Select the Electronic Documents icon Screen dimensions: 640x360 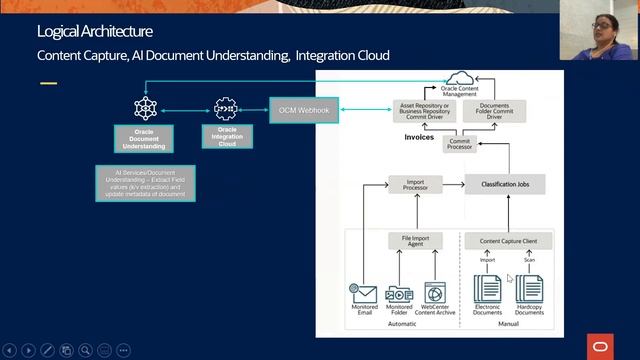(487, 289)
